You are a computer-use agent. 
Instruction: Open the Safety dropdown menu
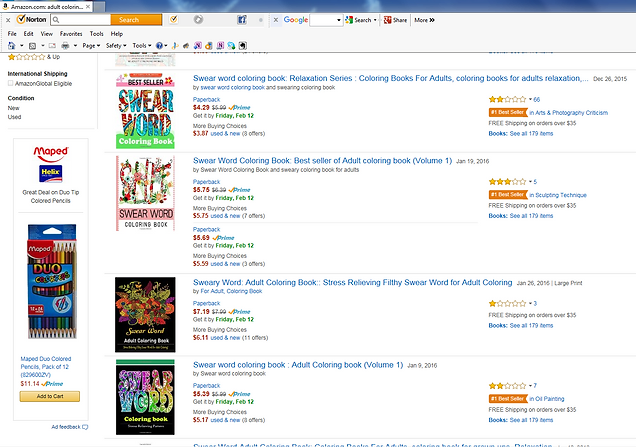tap(116, 46)
